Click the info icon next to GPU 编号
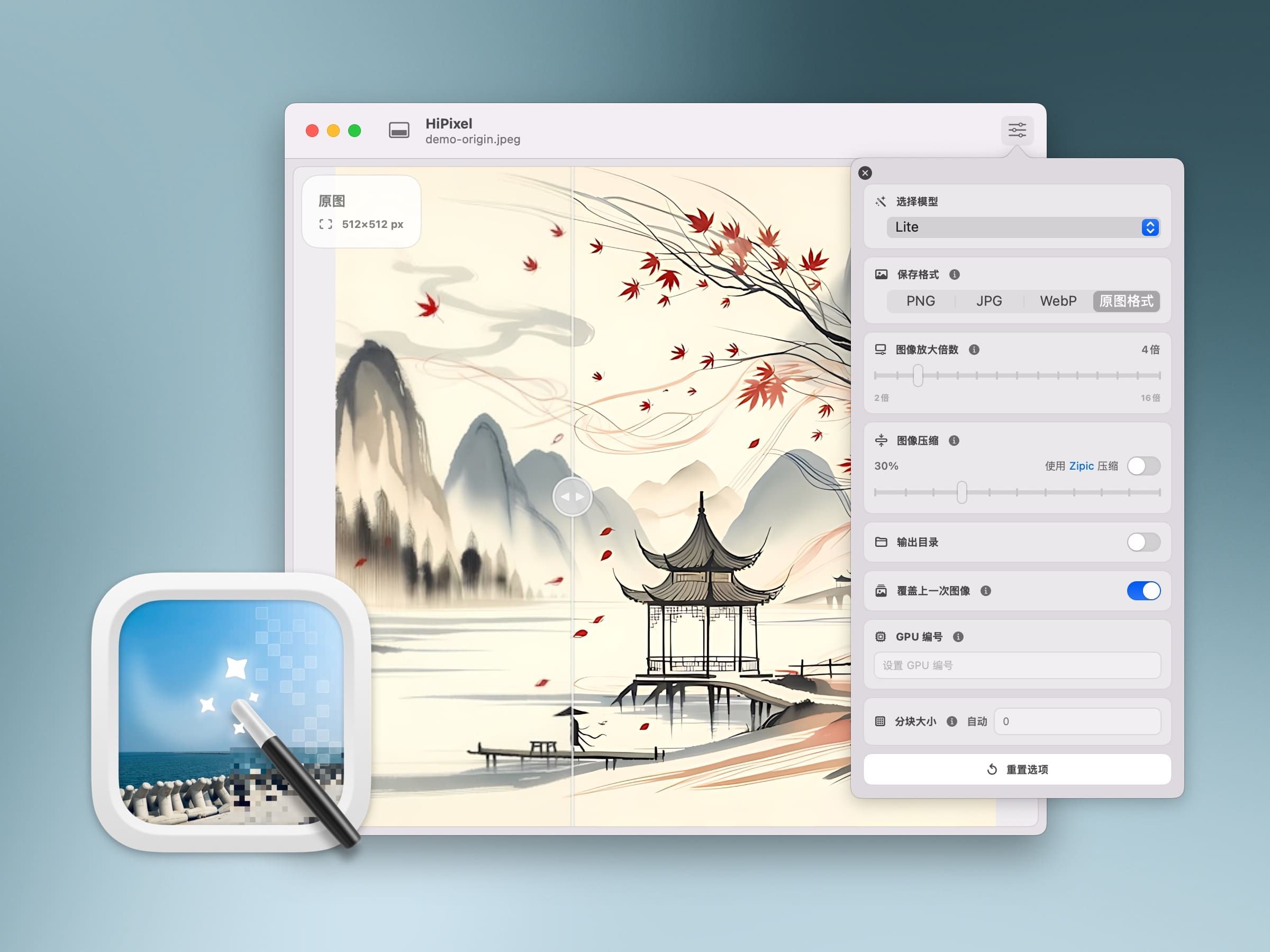The width and height of the screenshot is (1270, 952). 958,636
